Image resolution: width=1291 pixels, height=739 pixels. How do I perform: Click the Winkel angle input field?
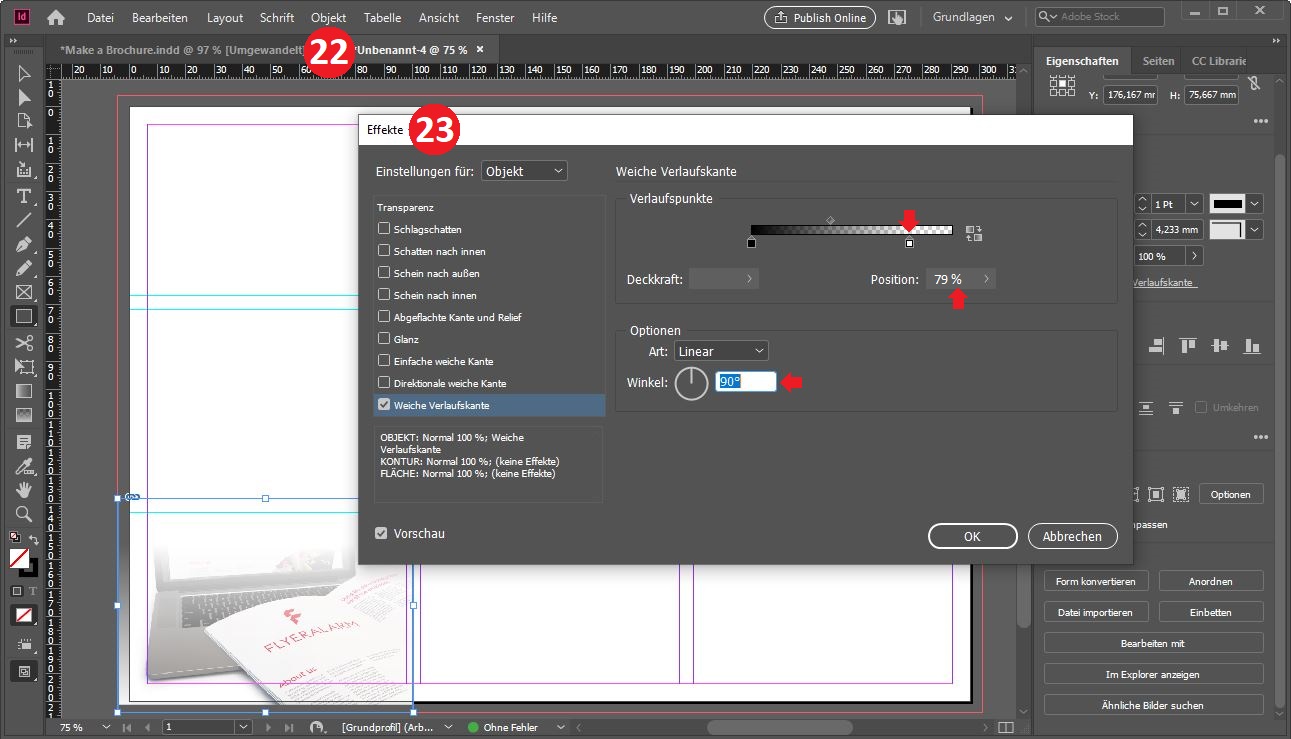(x=745, y=382)
